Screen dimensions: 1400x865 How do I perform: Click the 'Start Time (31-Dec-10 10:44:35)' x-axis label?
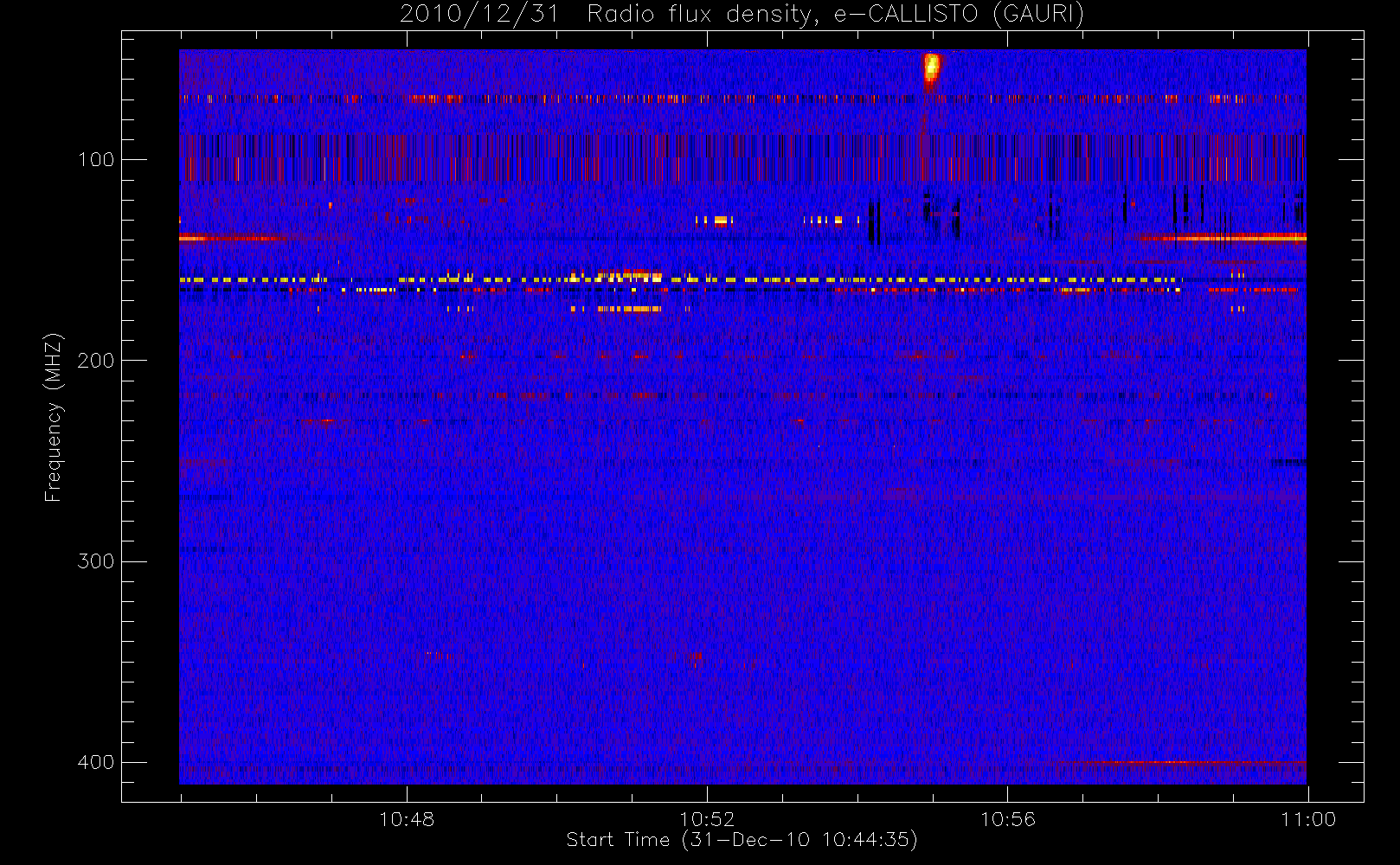tap(742, 840)
